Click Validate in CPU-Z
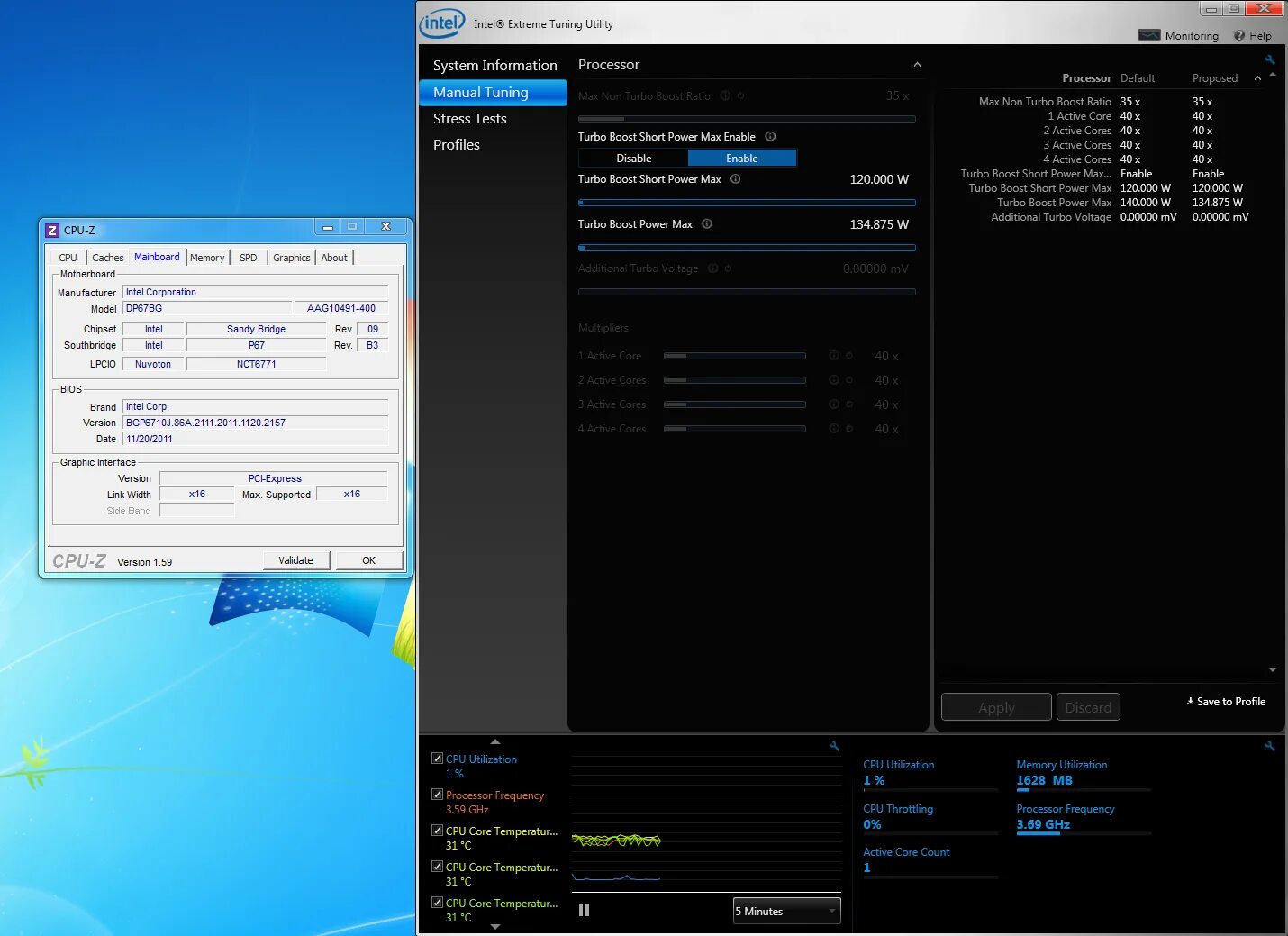Viewport: 1288px width, 936px height. tap(295, 560)
